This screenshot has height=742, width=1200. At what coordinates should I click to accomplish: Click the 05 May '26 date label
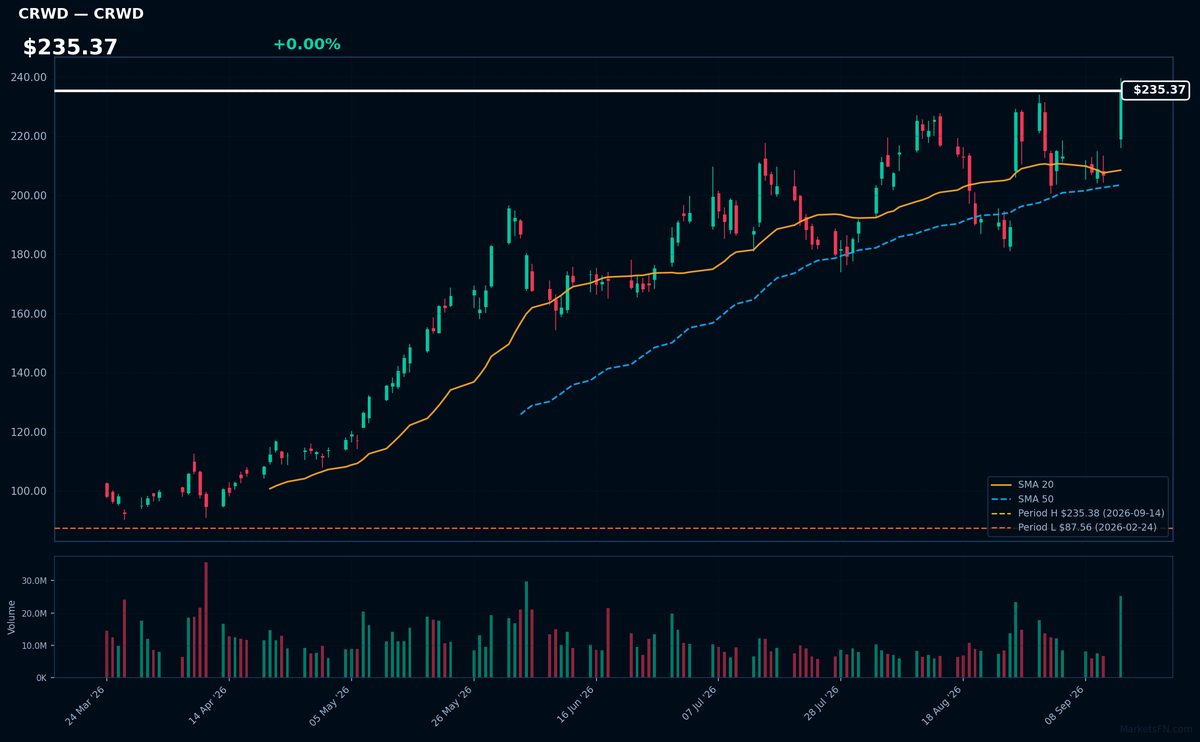[x=331, y=706]
